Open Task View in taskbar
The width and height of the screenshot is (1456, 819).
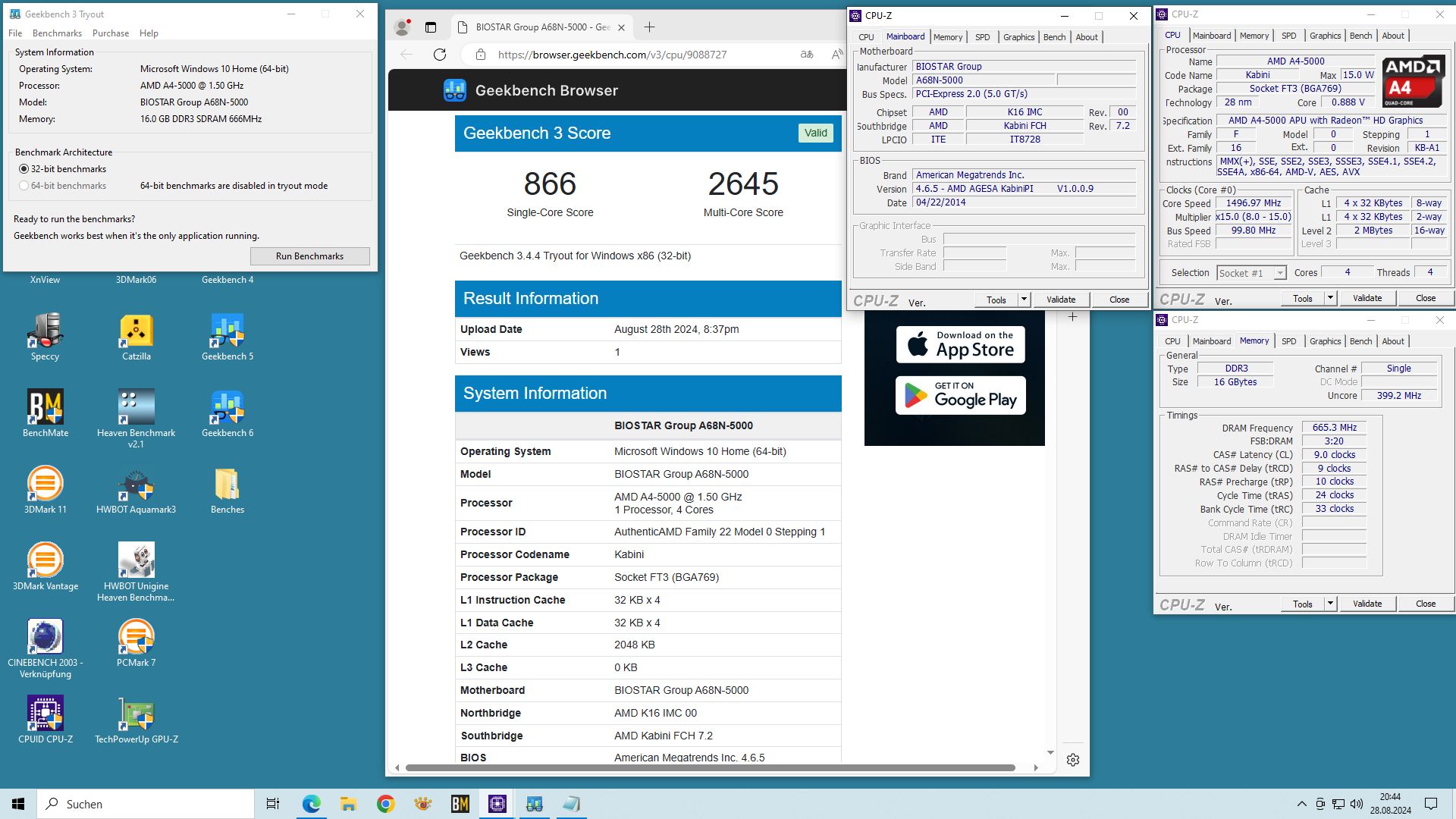273,804
